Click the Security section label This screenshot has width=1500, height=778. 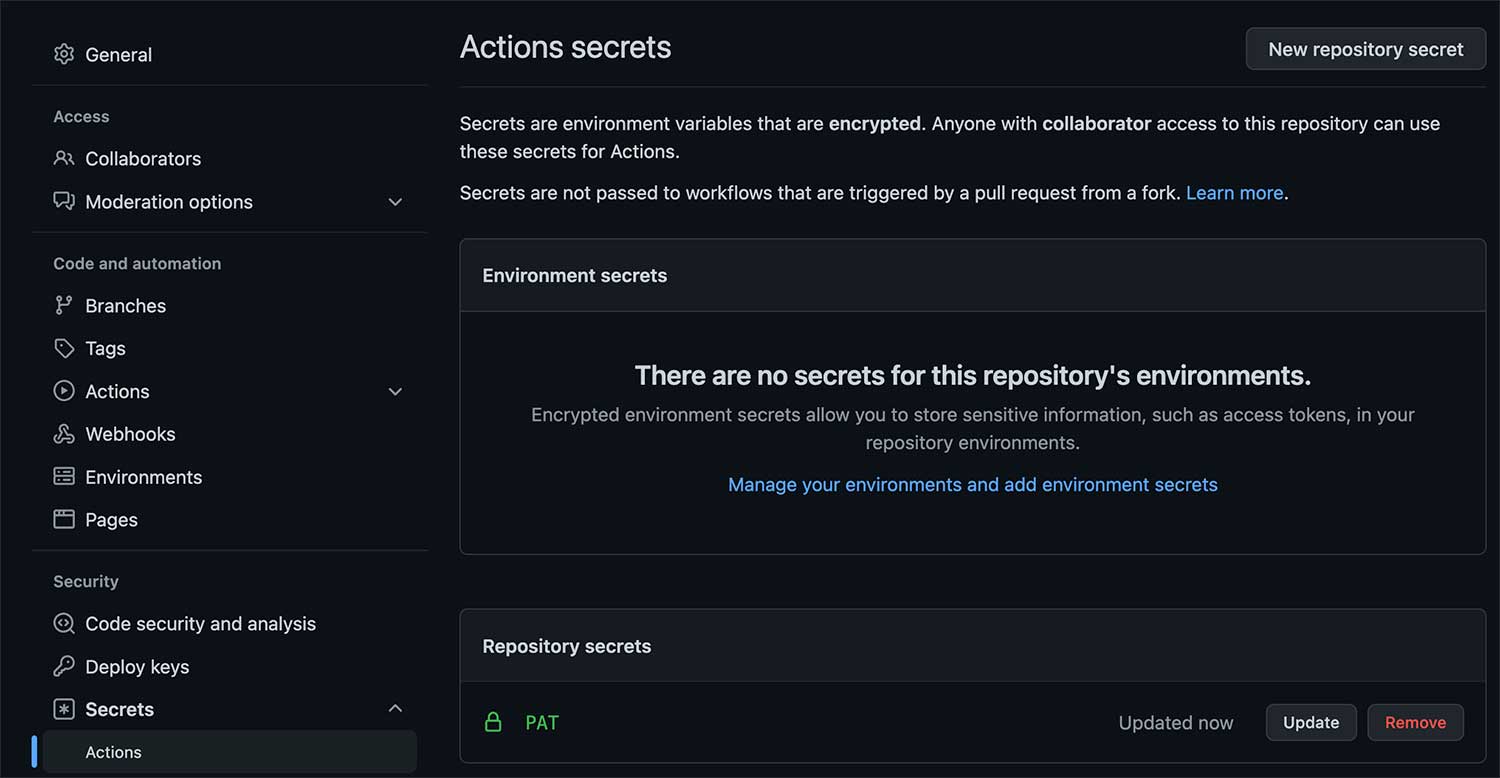click(86, 581)
